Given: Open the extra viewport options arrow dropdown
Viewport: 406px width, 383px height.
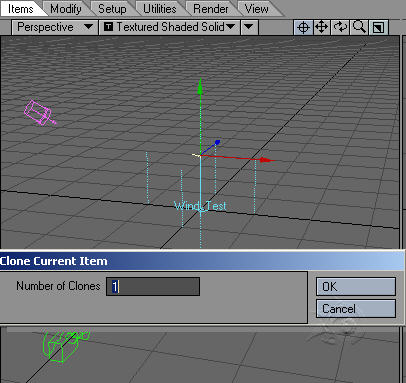Looking at the screenshot, I should click(x=249, y=27).
